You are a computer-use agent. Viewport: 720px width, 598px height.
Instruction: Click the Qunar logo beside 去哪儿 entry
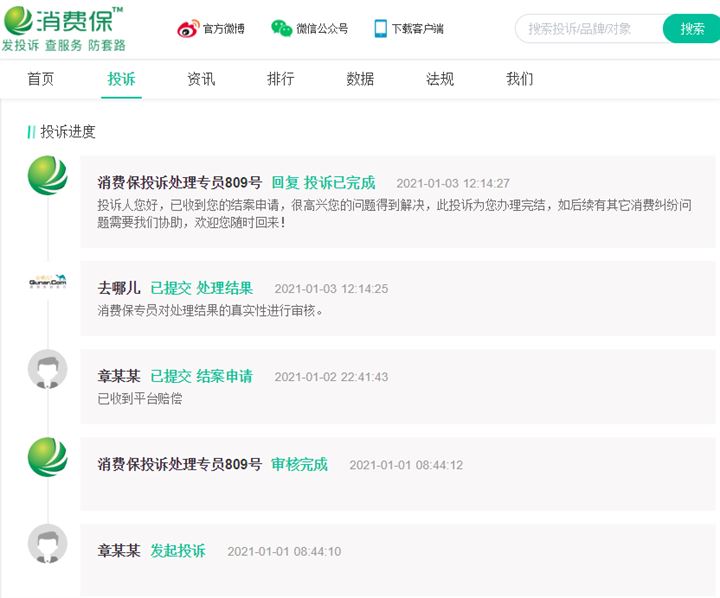(x=47, y=281)
